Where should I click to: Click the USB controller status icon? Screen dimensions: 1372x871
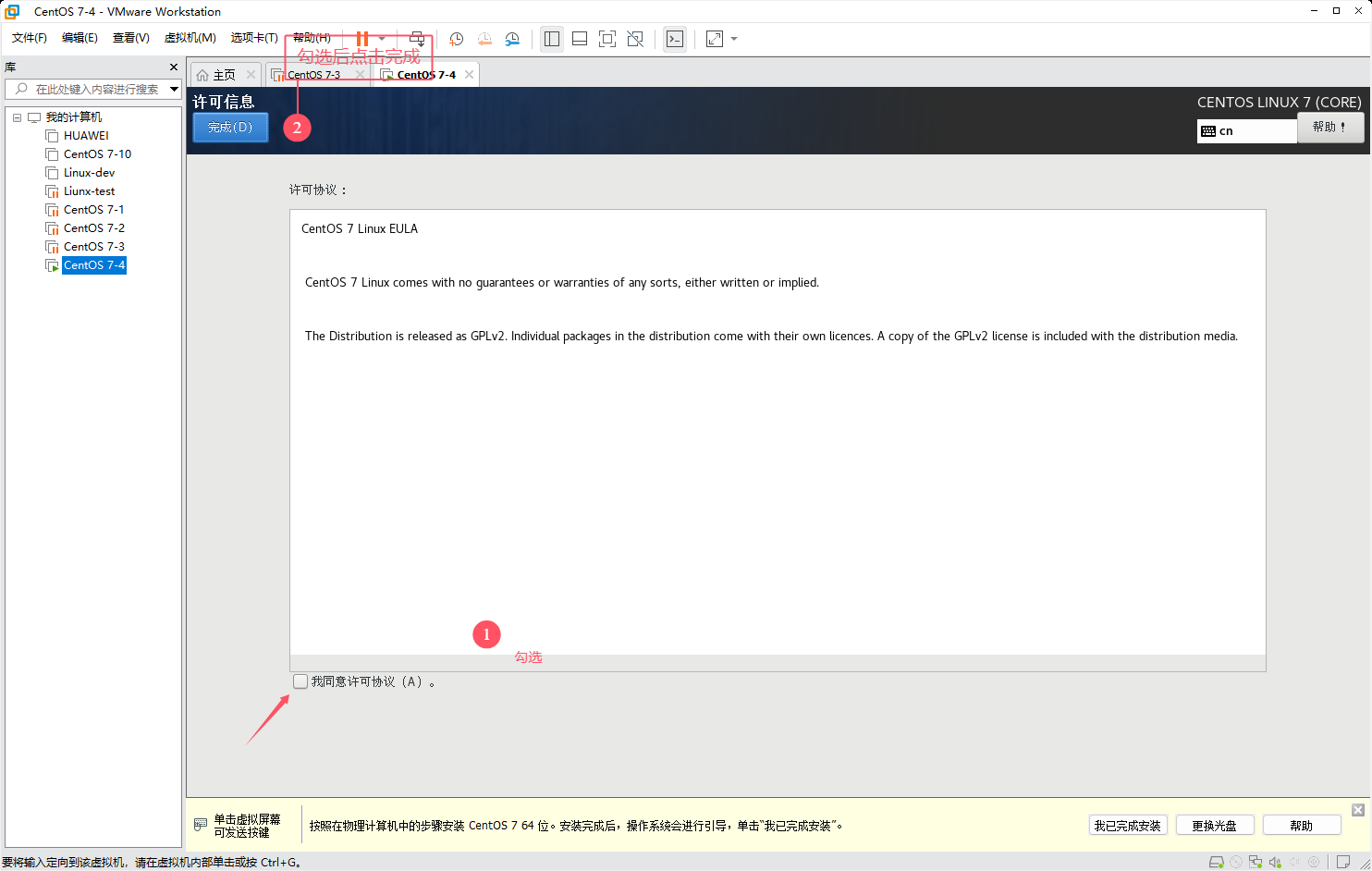point(1294,862)
